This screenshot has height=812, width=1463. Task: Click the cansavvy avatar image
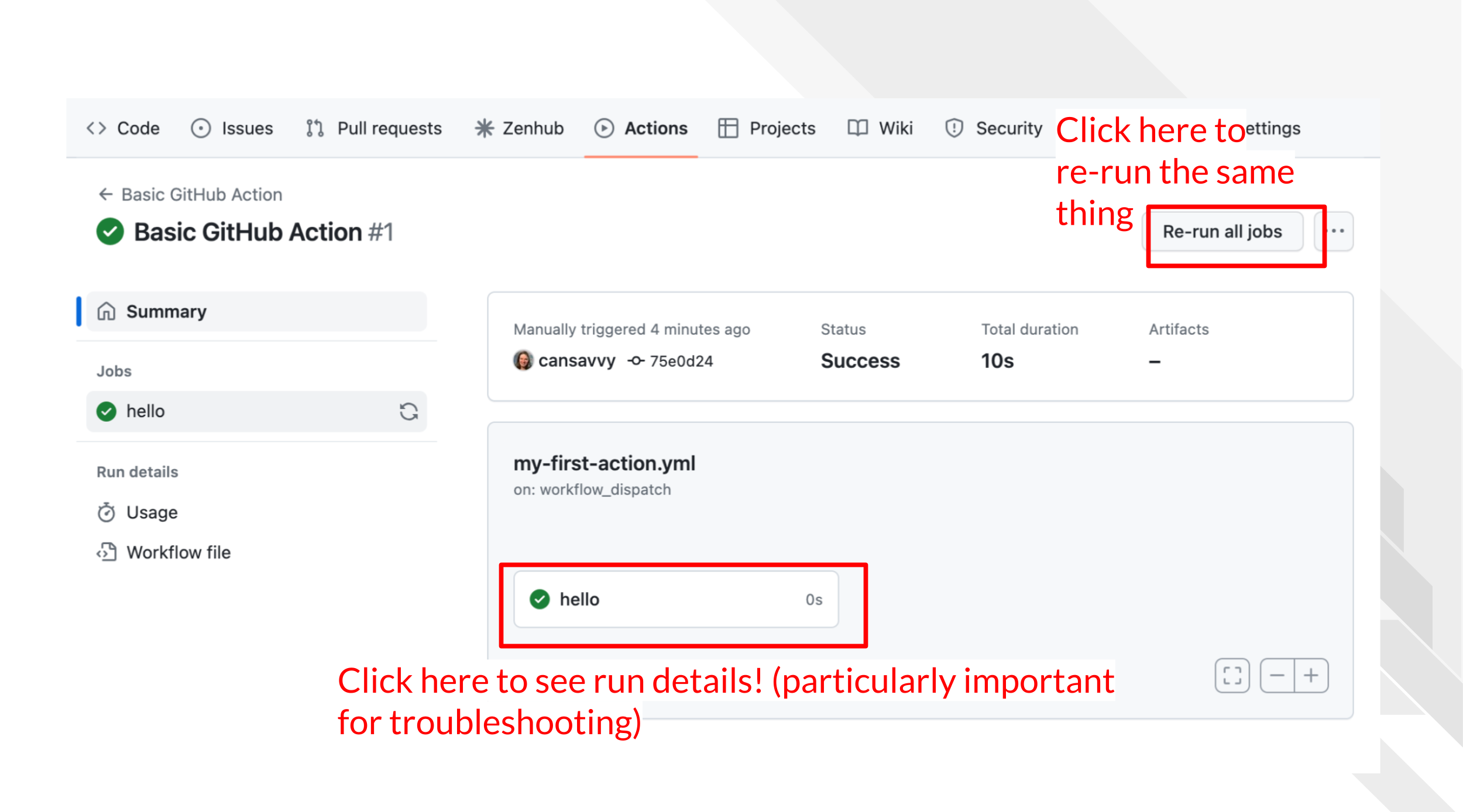[523, 360]
